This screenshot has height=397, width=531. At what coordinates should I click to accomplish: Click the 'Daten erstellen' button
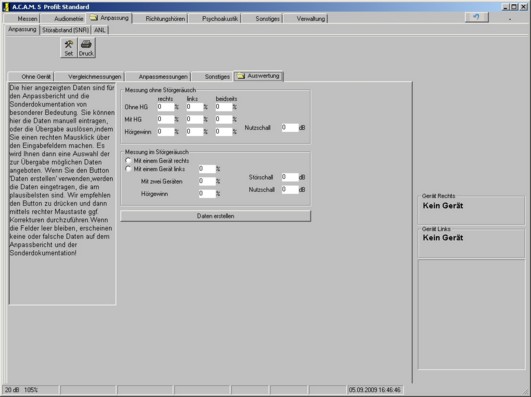(215, 216)
